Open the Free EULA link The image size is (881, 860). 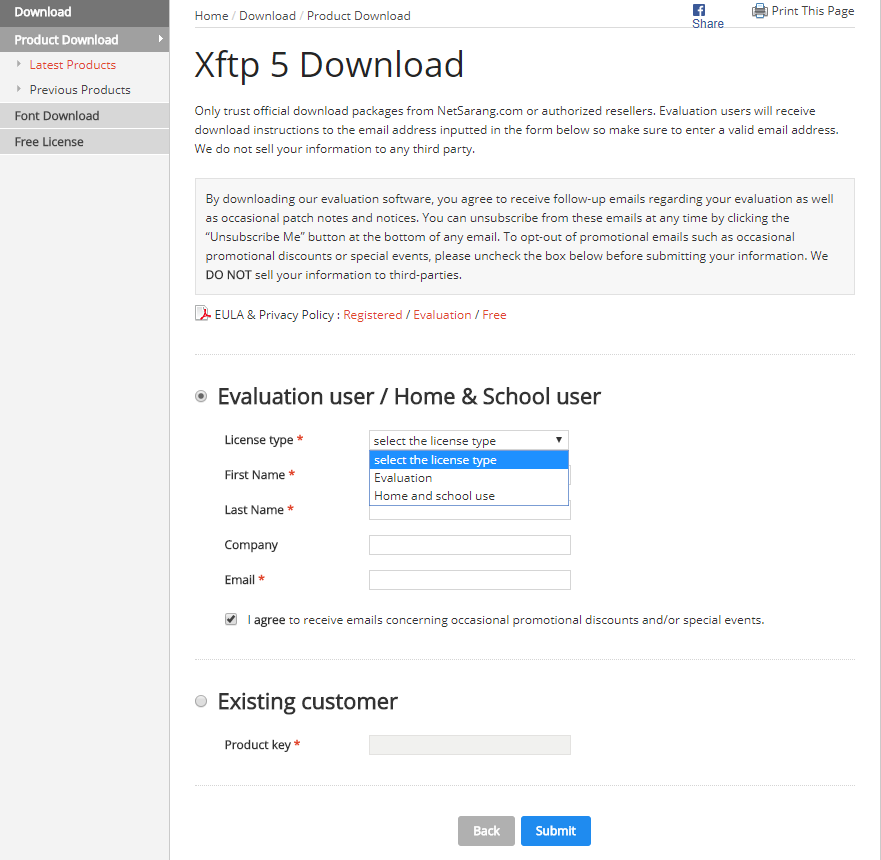tap(494, 315)
